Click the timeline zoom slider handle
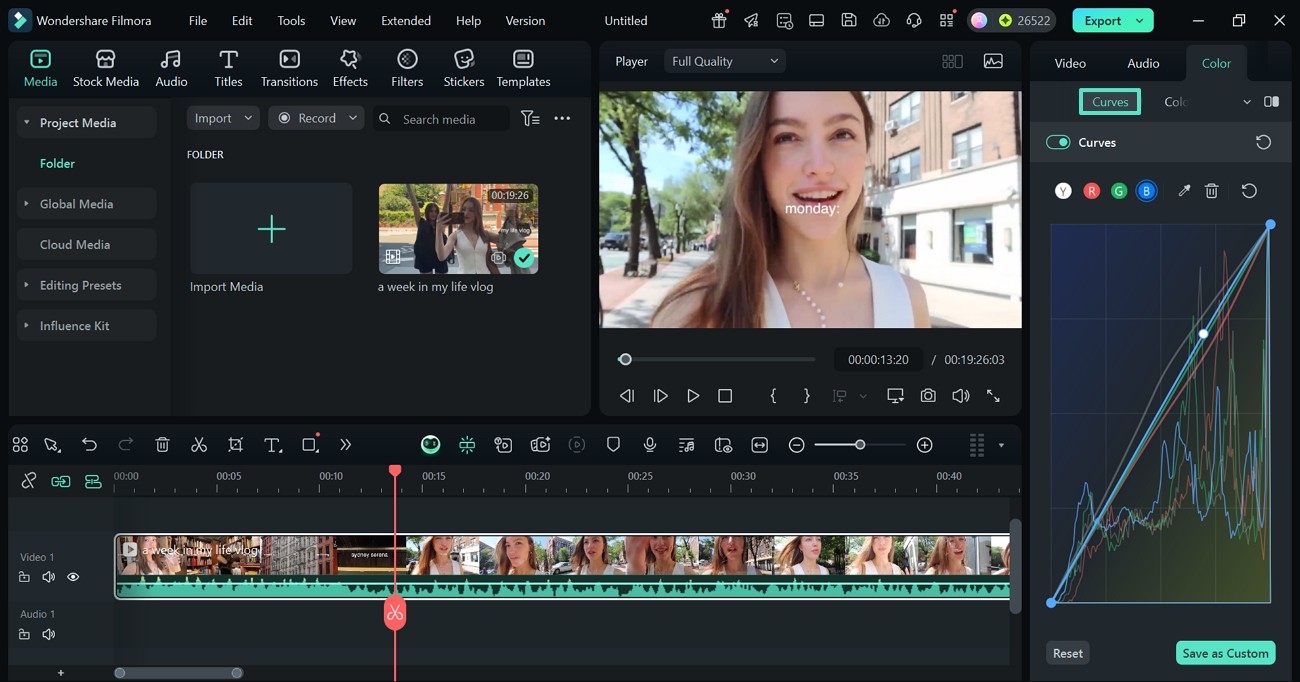 (860, 445)
